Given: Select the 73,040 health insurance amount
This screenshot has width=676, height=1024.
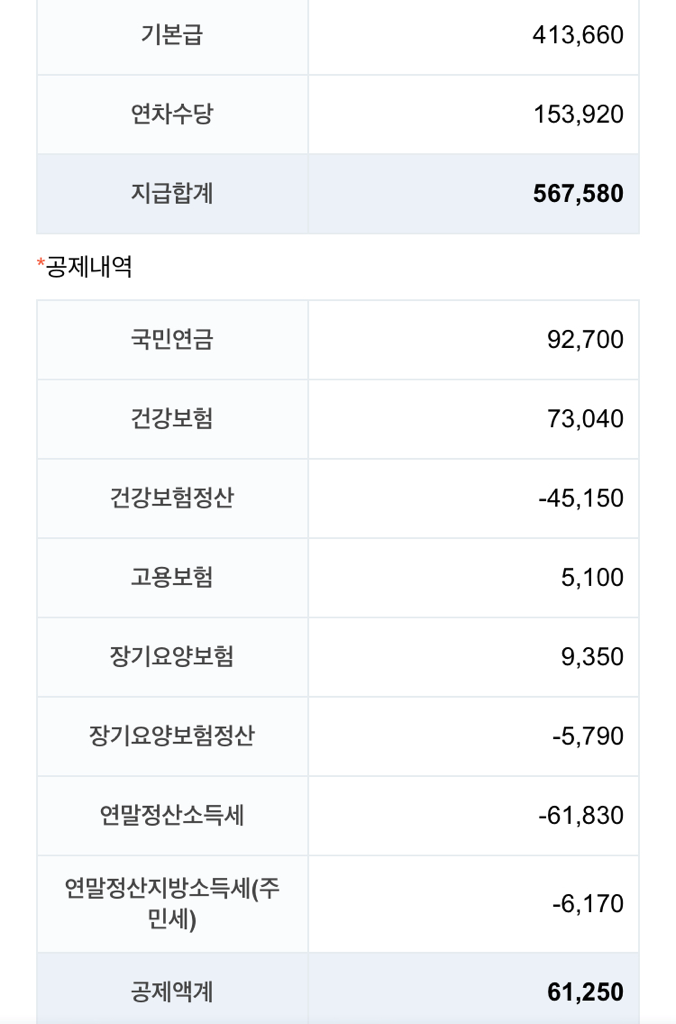Looking at the screenshot, I should [585, 418].
